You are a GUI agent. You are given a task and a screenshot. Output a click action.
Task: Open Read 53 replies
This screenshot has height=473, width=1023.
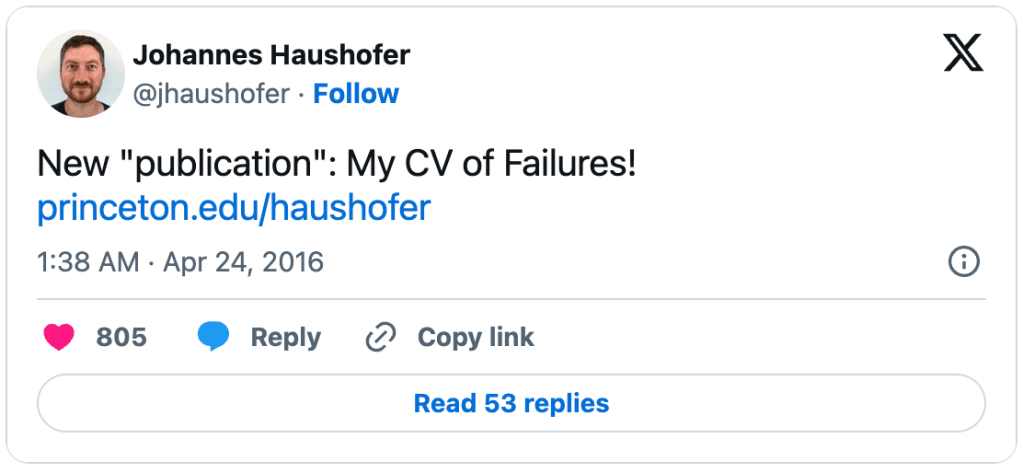pos(511,403)
